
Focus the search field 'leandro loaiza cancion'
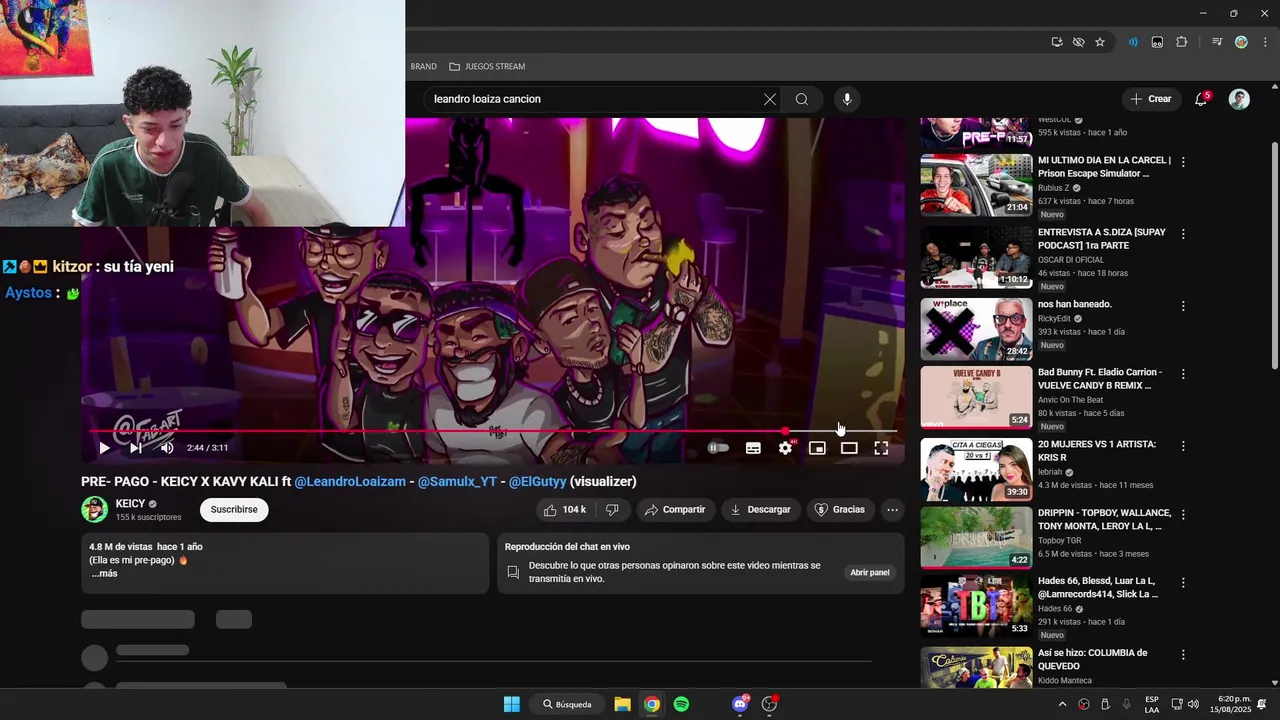tap(594, 99)
